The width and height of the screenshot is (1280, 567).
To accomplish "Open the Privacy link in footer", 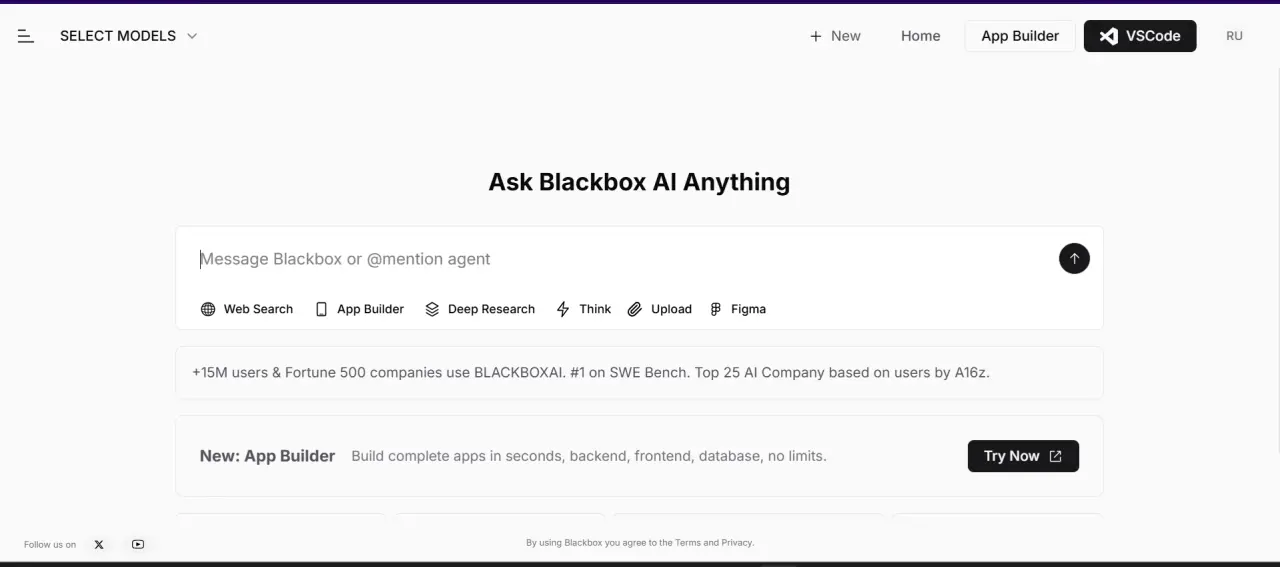I will click(737, 543).
